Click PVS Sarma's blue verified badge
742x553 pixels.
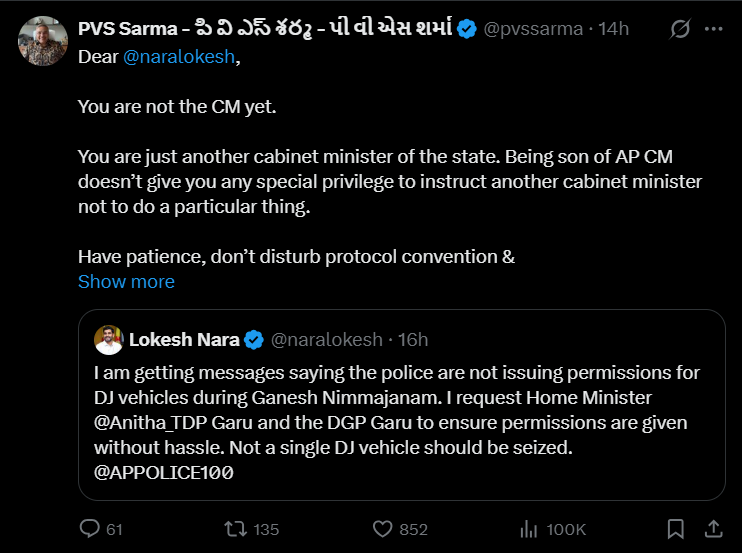coord(467,29)
